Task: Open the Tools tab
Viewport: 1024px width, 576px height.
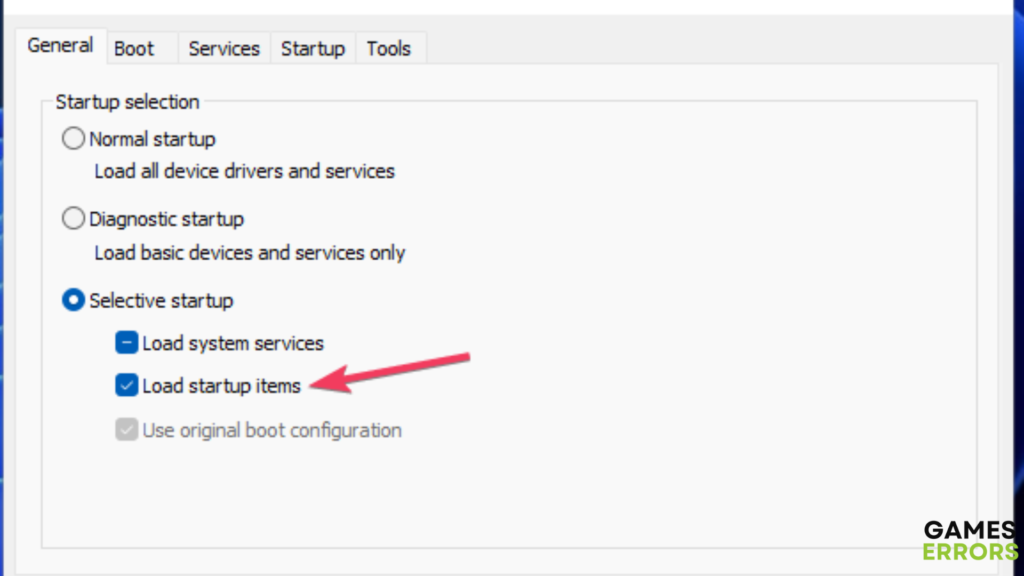Action: 389,48
